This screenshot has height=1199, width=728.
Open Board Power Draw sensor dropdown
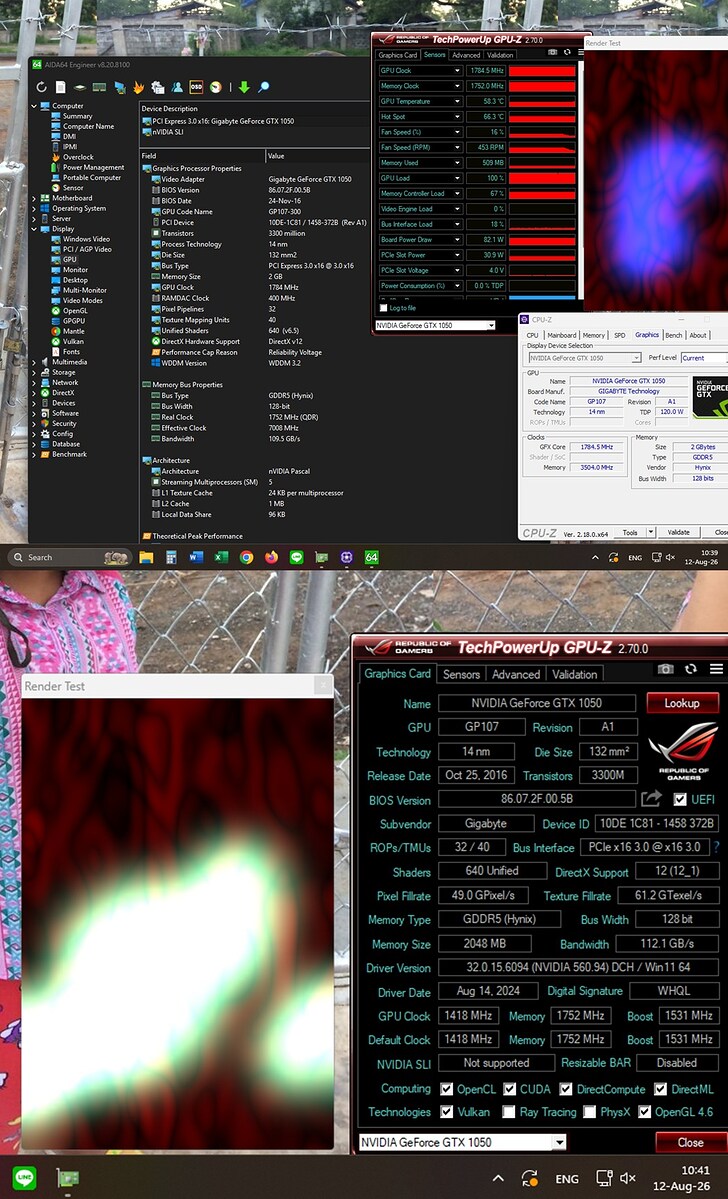tap(457, 239)
